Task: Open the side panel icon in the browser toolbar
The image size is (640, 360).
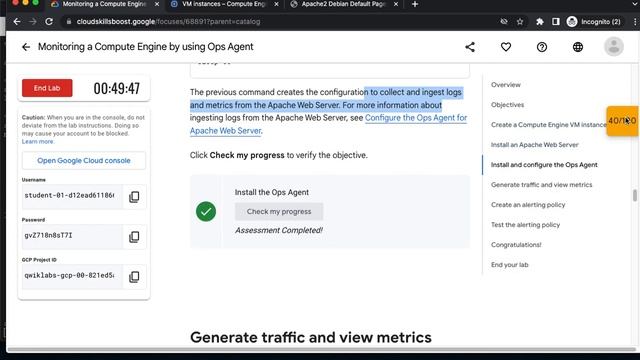Action: 556,22
